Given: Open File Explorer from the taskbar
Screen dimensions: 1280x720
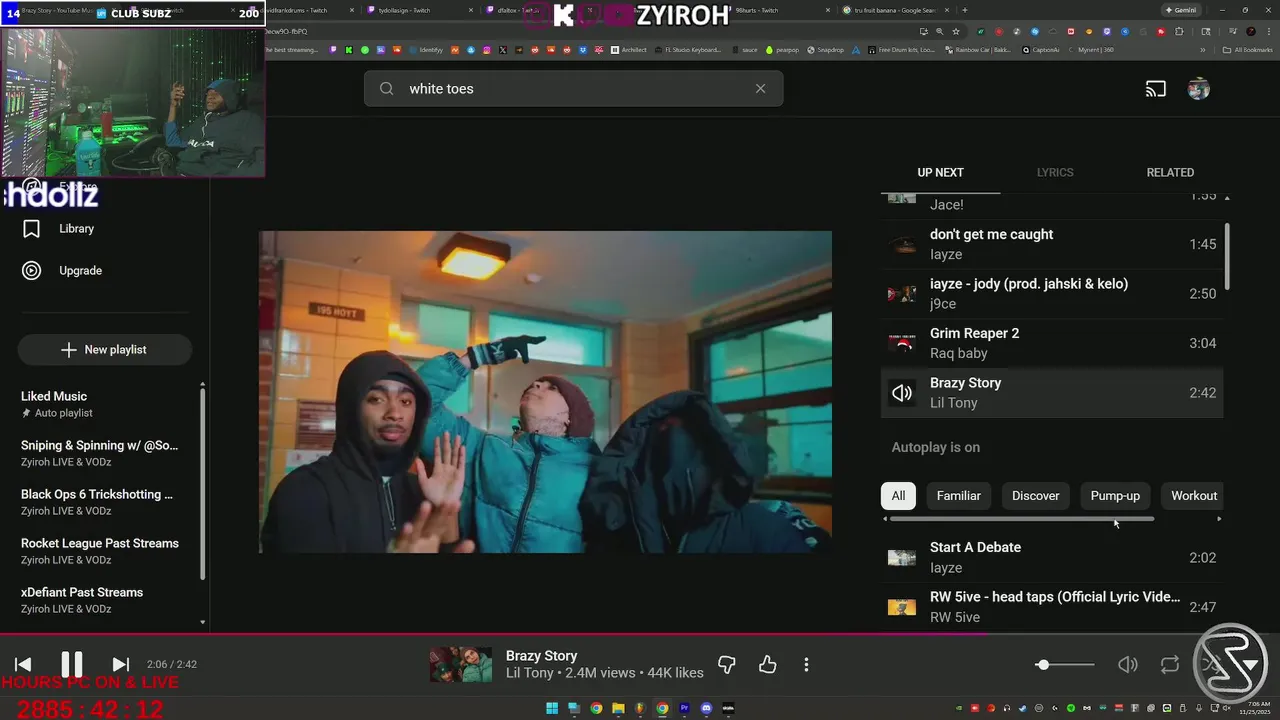Looking at the screenshot, I should (618, 708).
